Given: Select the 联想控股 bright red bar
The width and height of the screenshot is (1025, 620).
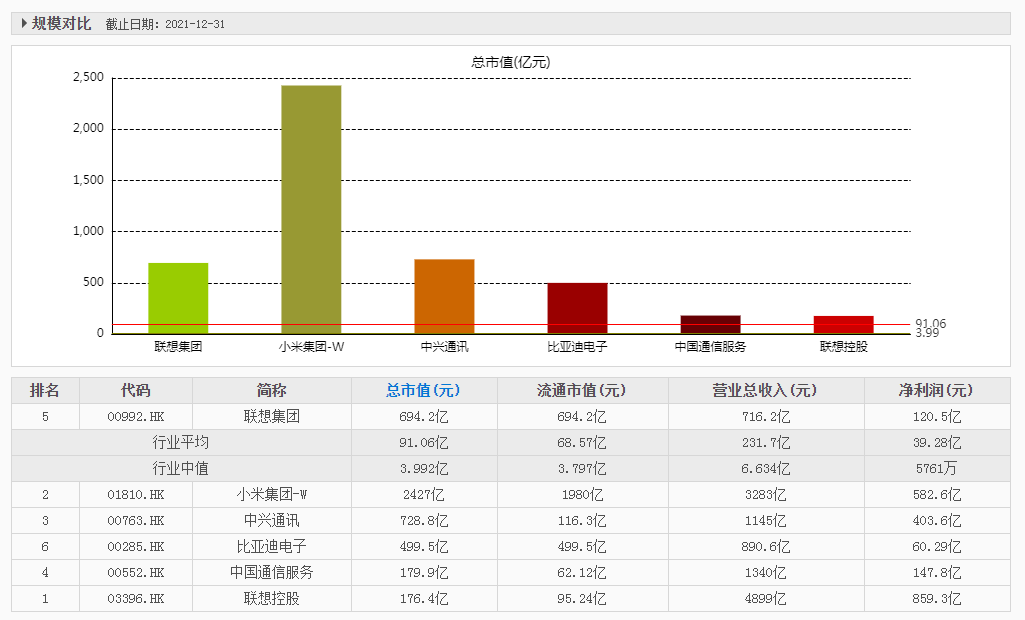Looking at the screenshot, I should (843, 324).
